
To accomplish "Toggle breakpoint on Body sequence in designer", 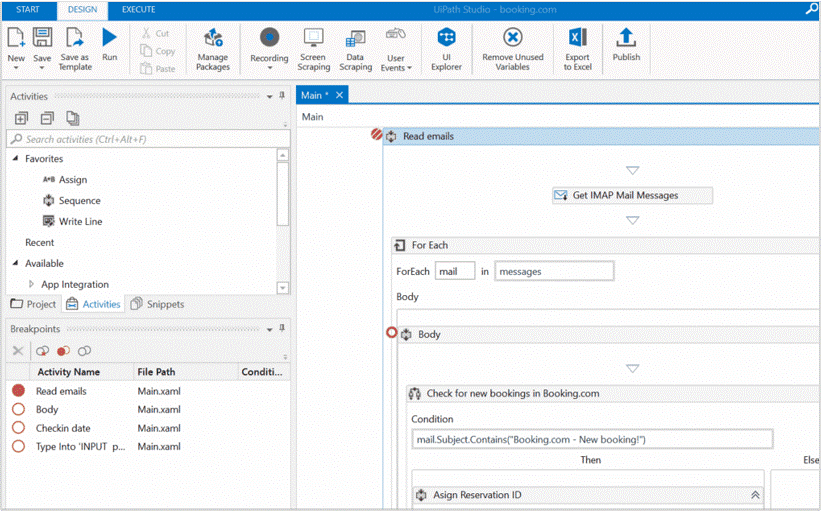I will point(392,334).
